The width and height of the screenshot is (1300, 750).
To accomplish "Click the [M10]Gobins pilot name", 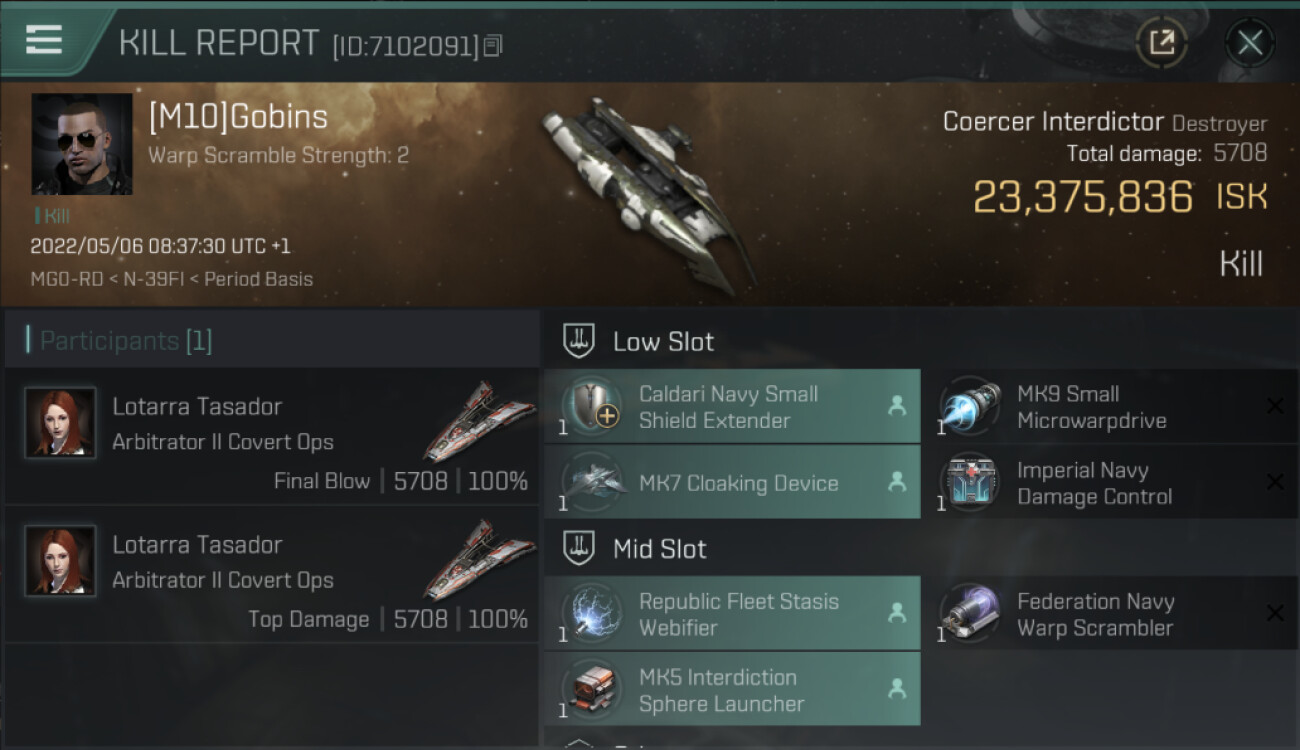I will (x=238, y=117).
